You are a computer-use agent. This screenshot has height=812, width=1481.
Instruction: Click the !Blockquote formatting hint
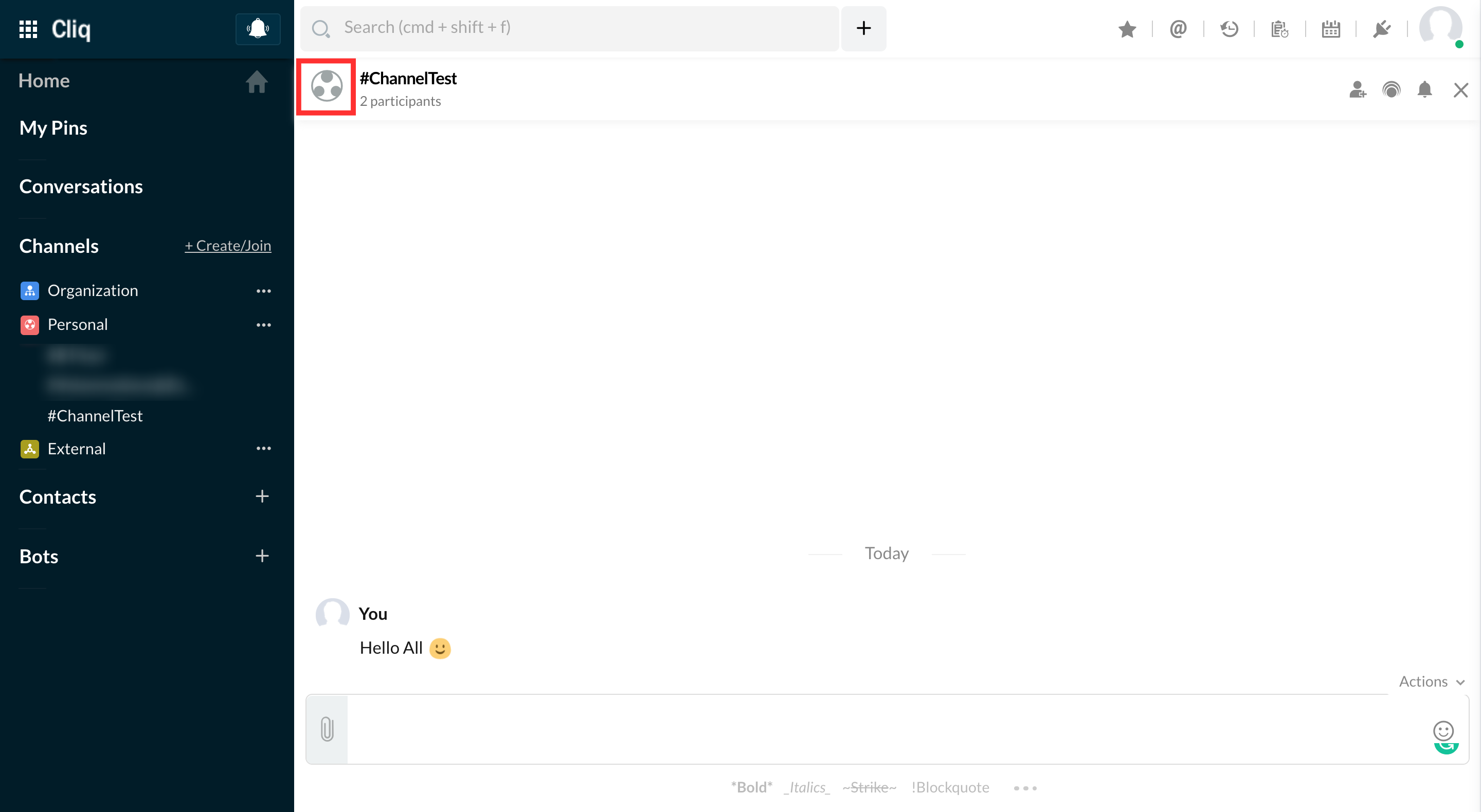950,787
